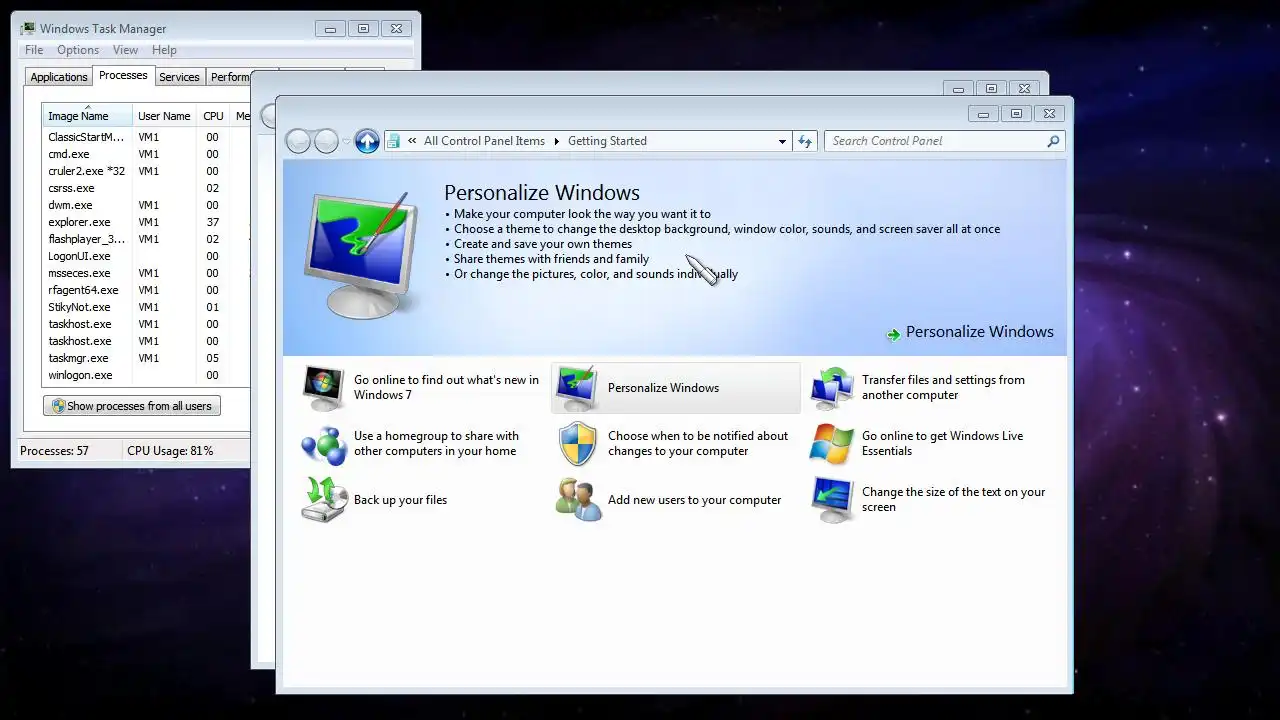Select the ClassicStartM... process row
This screenshot has width=1280, height=720.
145,137
